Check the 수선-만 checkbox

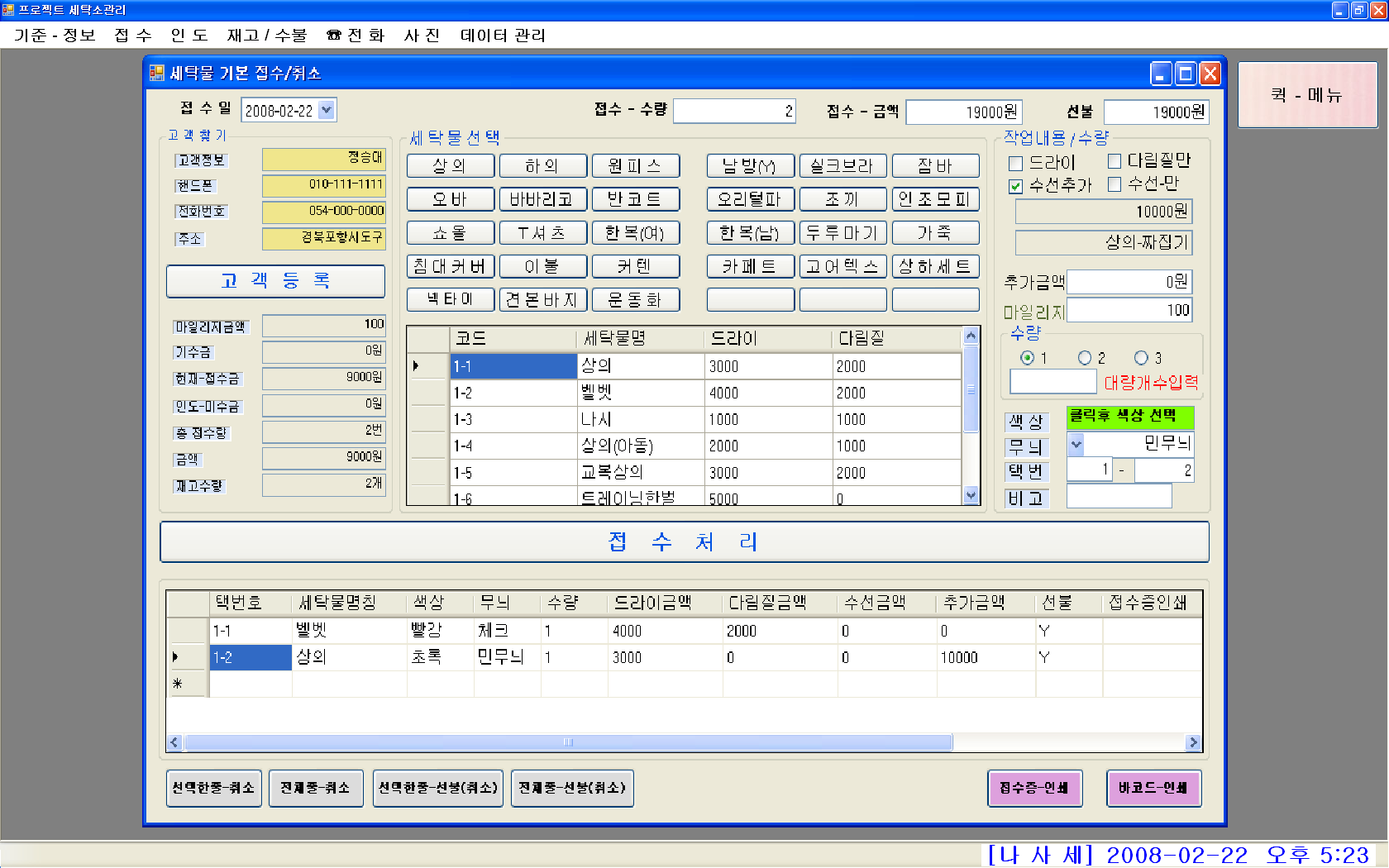click(x=1115, y=184)
